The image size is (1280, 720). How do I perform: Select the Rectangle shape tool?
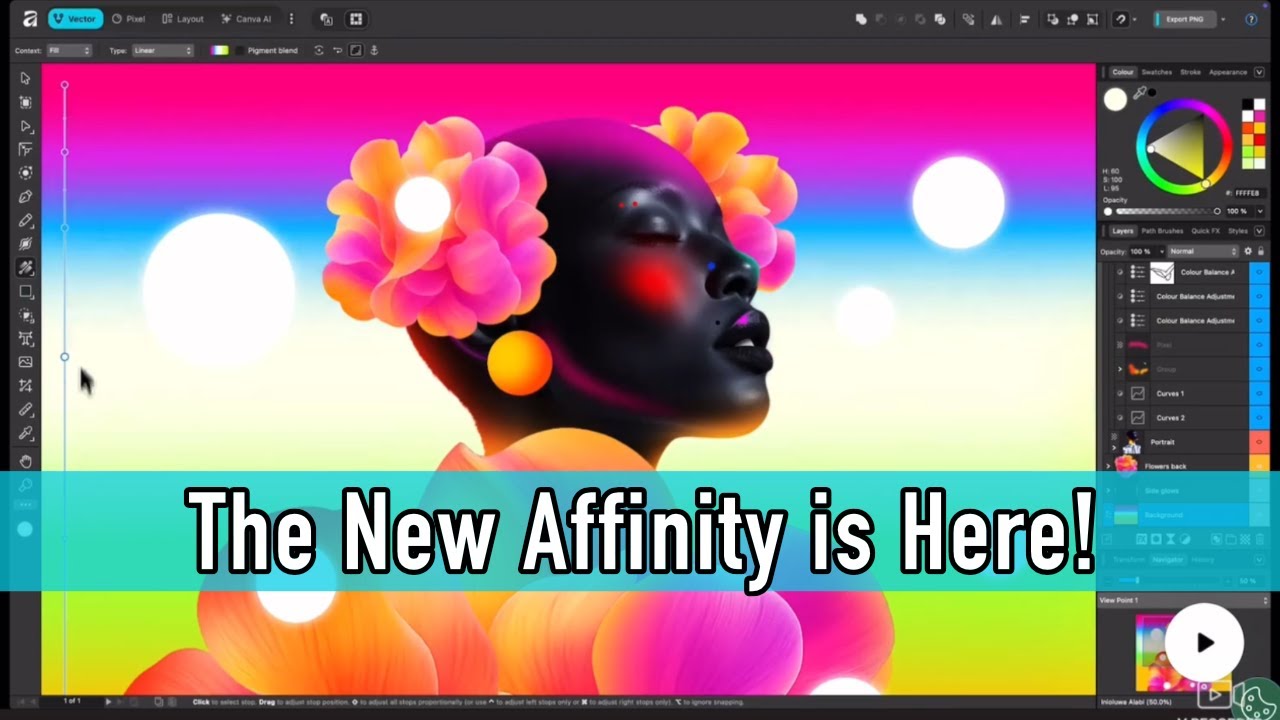coord(26,292)
